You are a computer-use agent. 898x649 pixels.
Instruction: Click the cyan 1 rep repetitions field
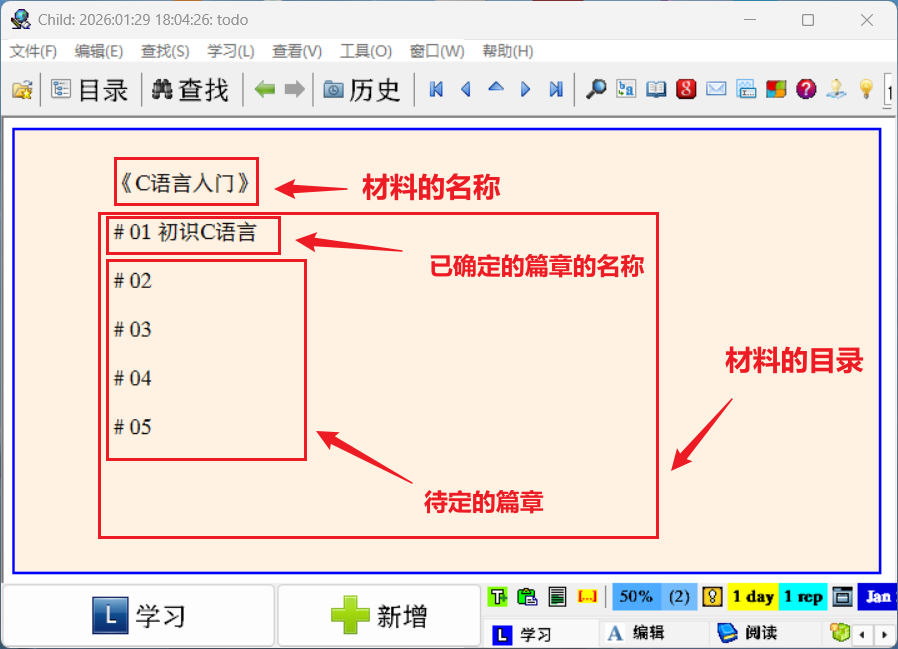[x=803, y=597]
